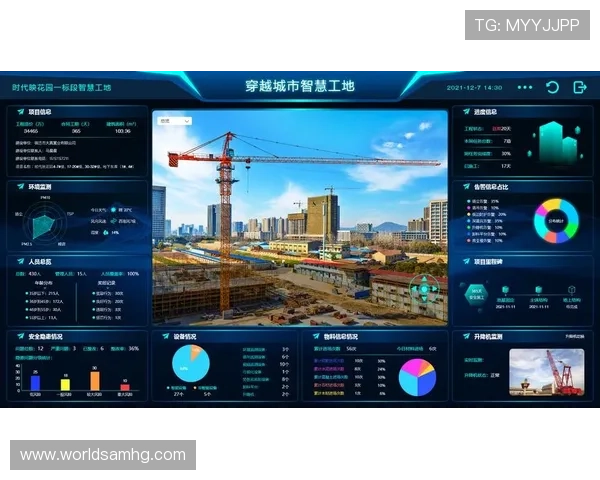Click the PTZ down arrow on the video
600x480 pixels.
[x=424, y=299]
